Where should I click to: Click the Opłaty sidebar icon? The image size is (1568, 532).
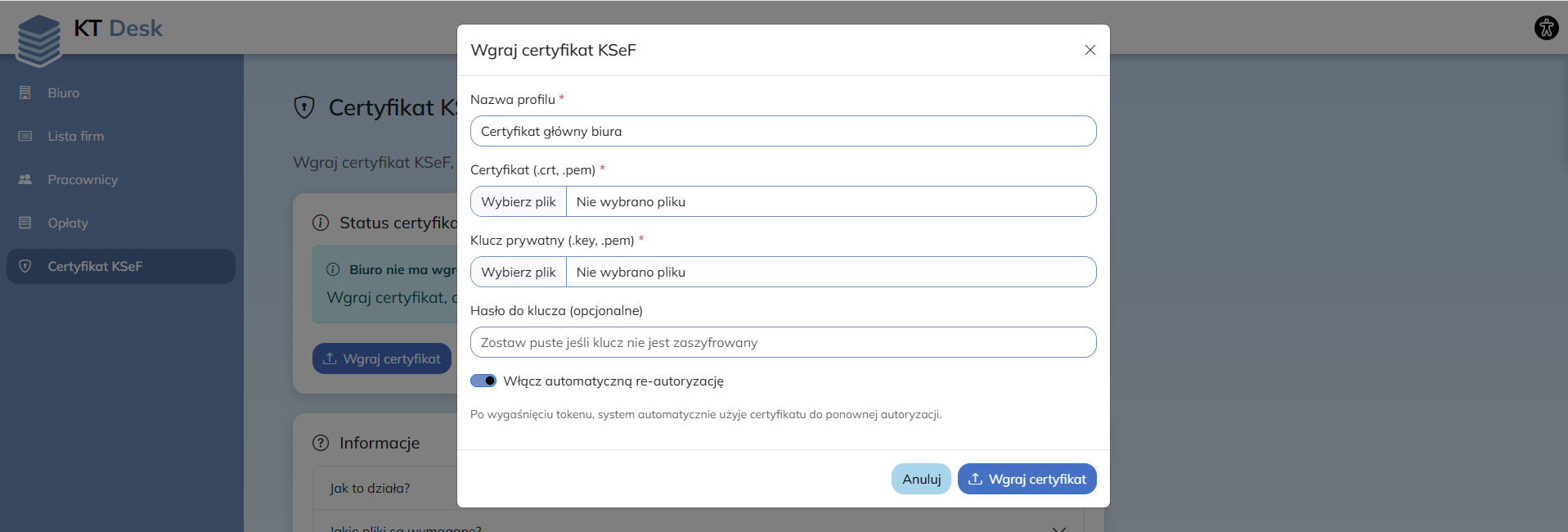click(25, 223)
